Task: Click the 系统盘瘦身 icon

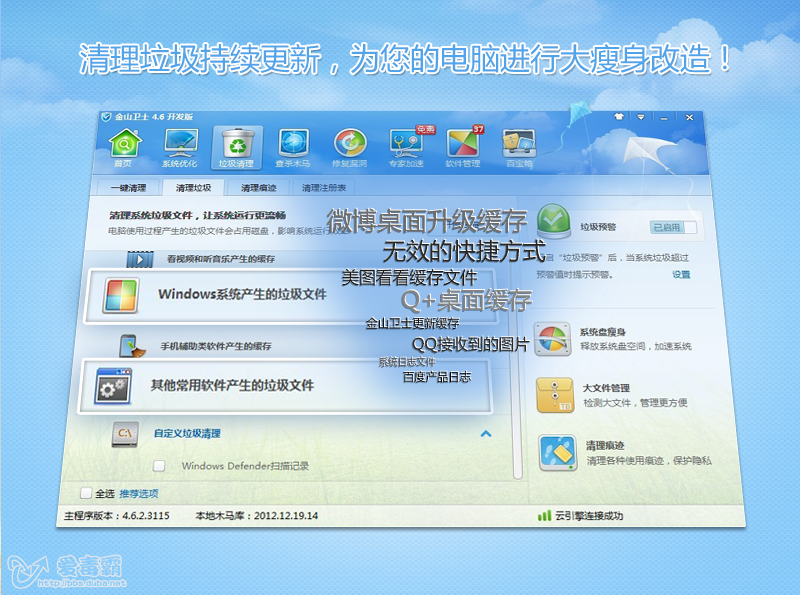Action: click(553, 339)
